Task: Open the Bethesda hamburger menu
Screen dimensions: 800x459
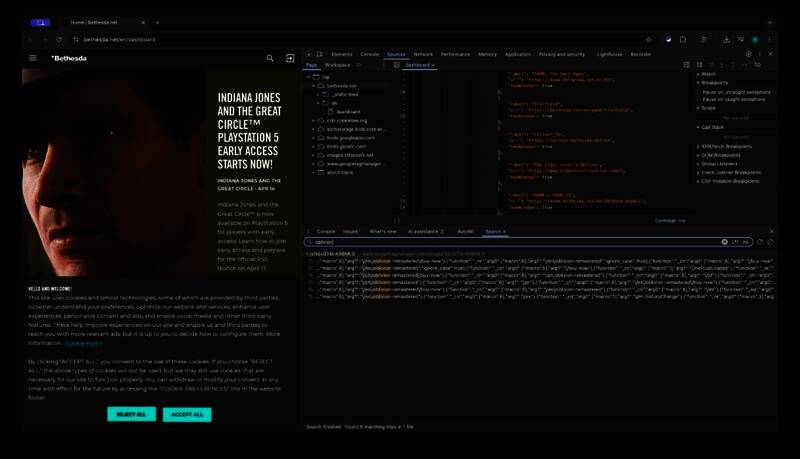Action: (33, 58)
